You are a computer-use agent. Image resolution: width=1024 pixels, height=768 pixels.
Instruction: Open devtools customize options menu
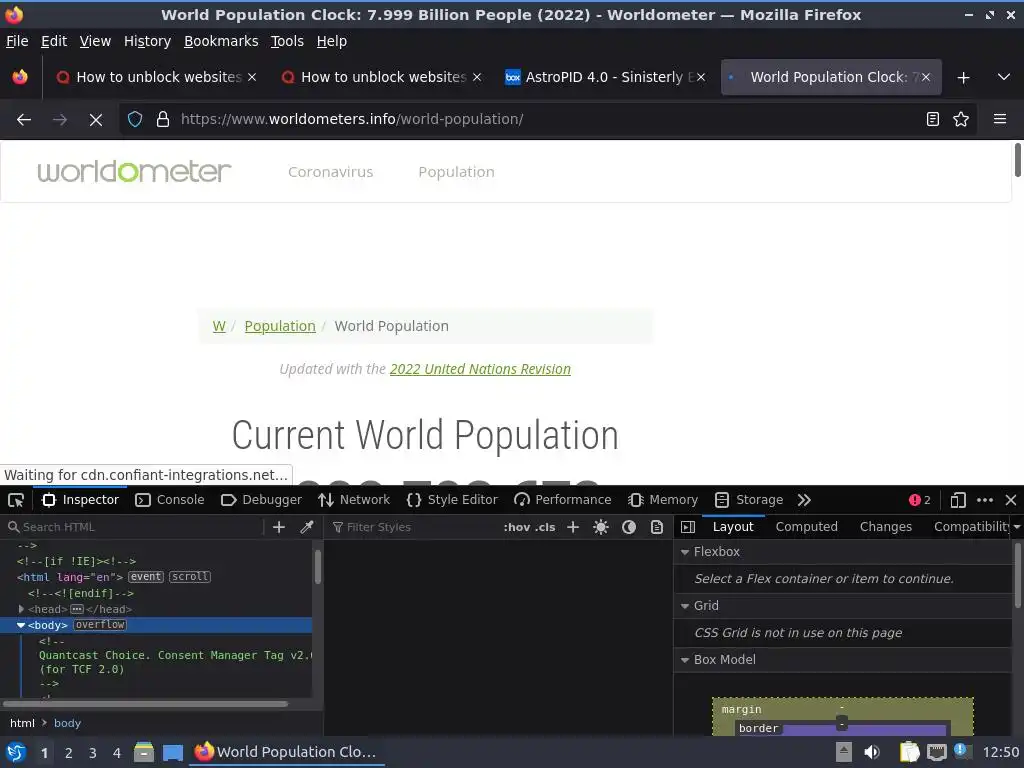(x=985, y=500)
